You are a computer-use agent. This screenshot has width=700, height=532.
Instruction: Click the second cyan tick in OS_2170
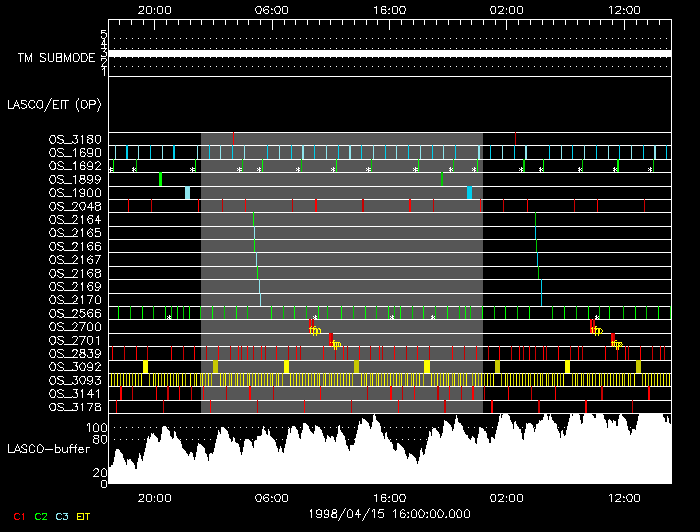click(x=542, y=299)
